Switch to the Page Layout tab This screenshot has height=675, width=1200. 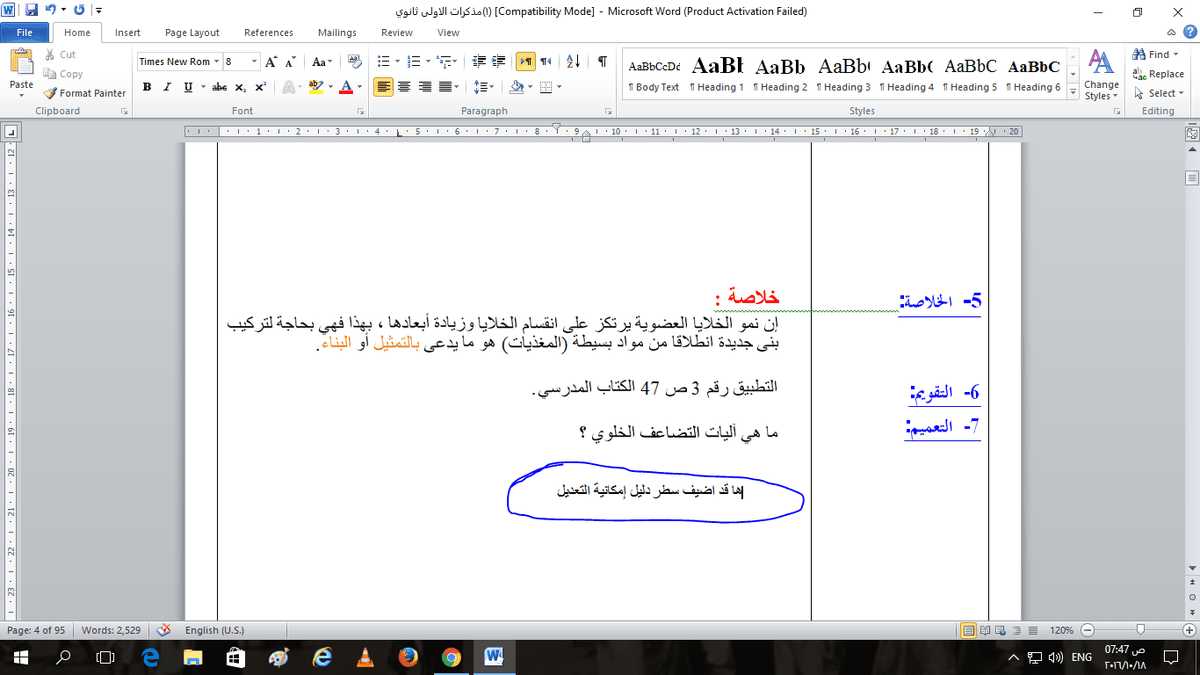coord(192,32)
